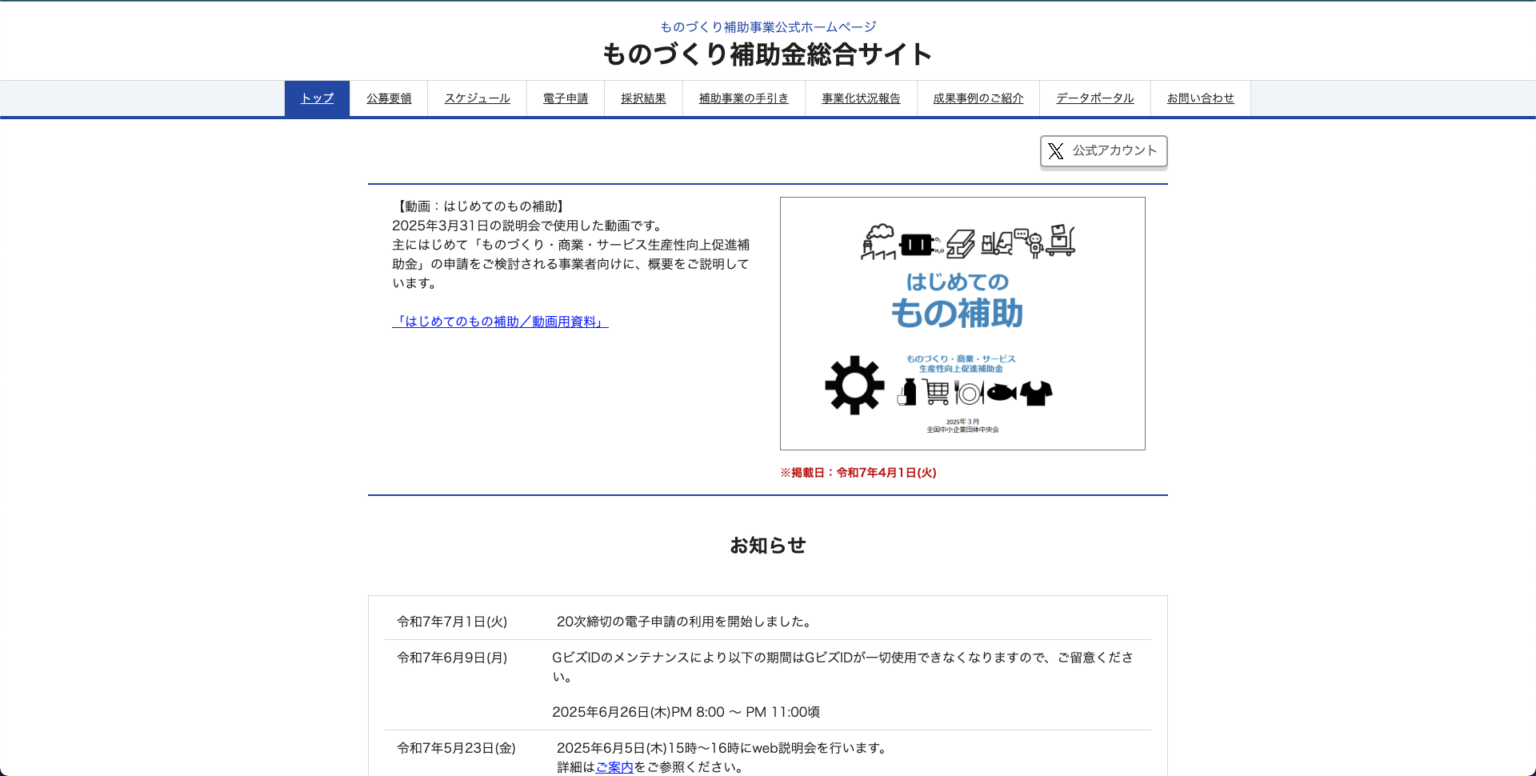Viewport: 1536px width, 776px height.
Task: Switch to the 公募要領 tab
Action: 388,98
